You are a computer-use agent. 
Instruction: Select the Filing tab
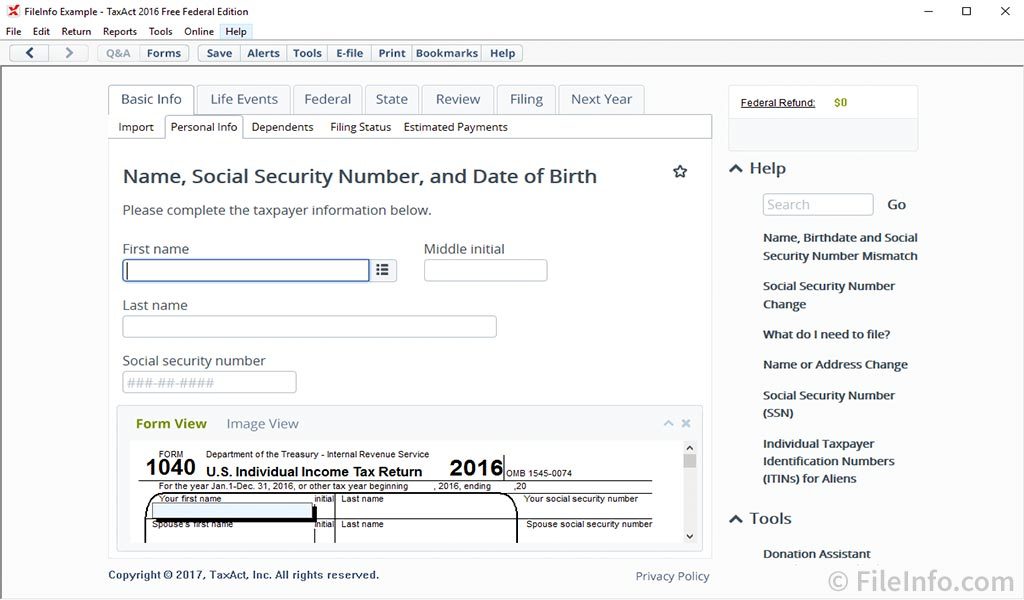[x=526, y=99]
